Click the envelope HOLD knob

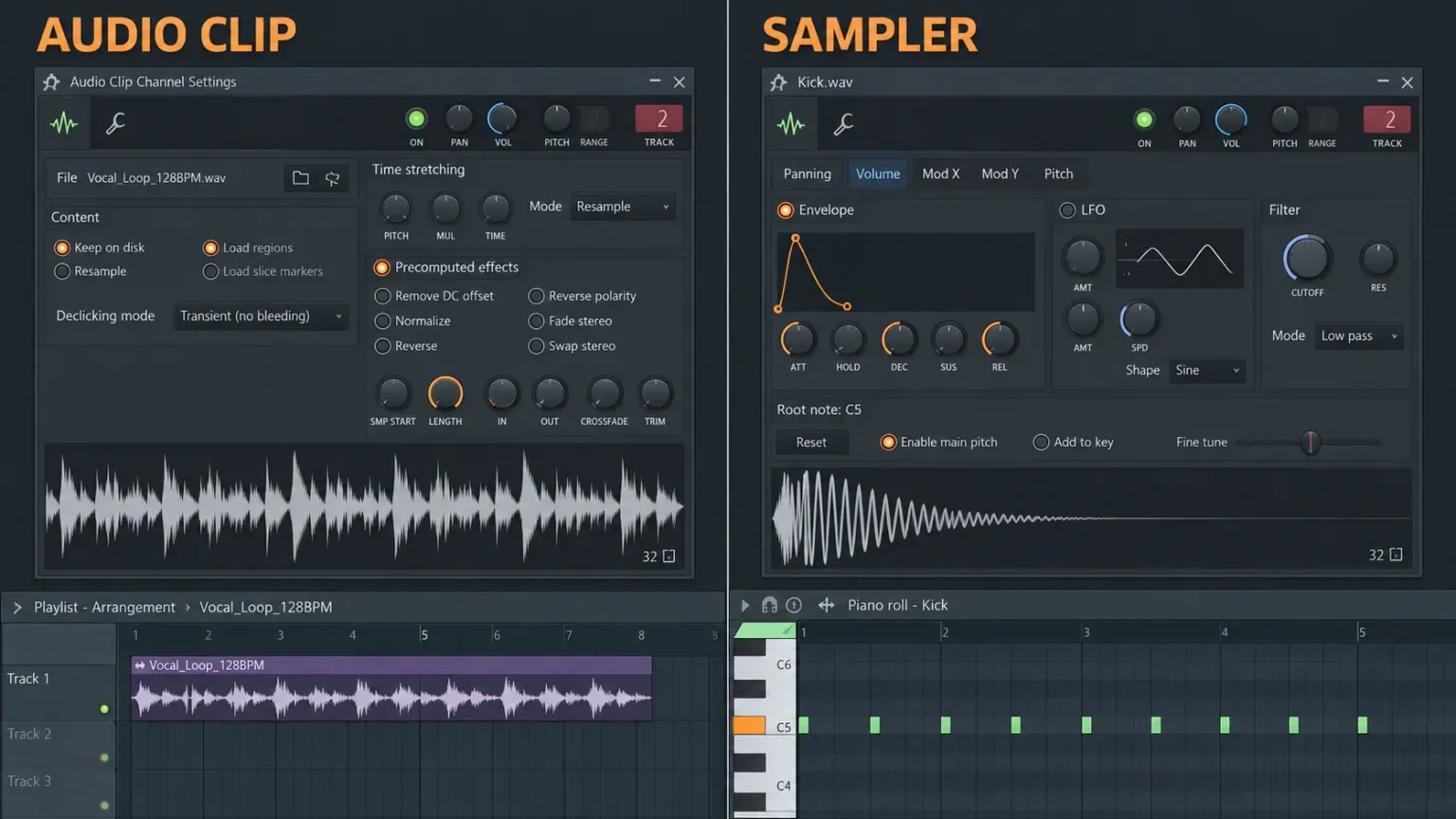pos(847,339)
